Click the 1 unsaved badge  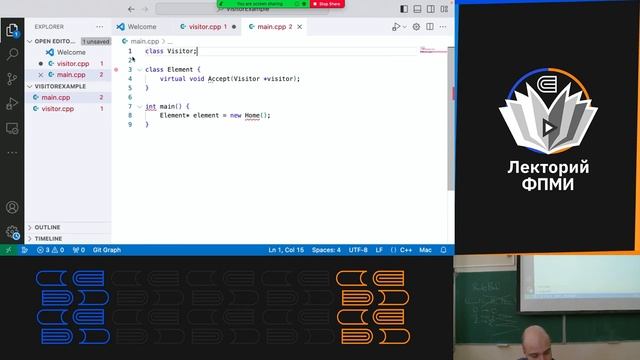click(96, 42)
